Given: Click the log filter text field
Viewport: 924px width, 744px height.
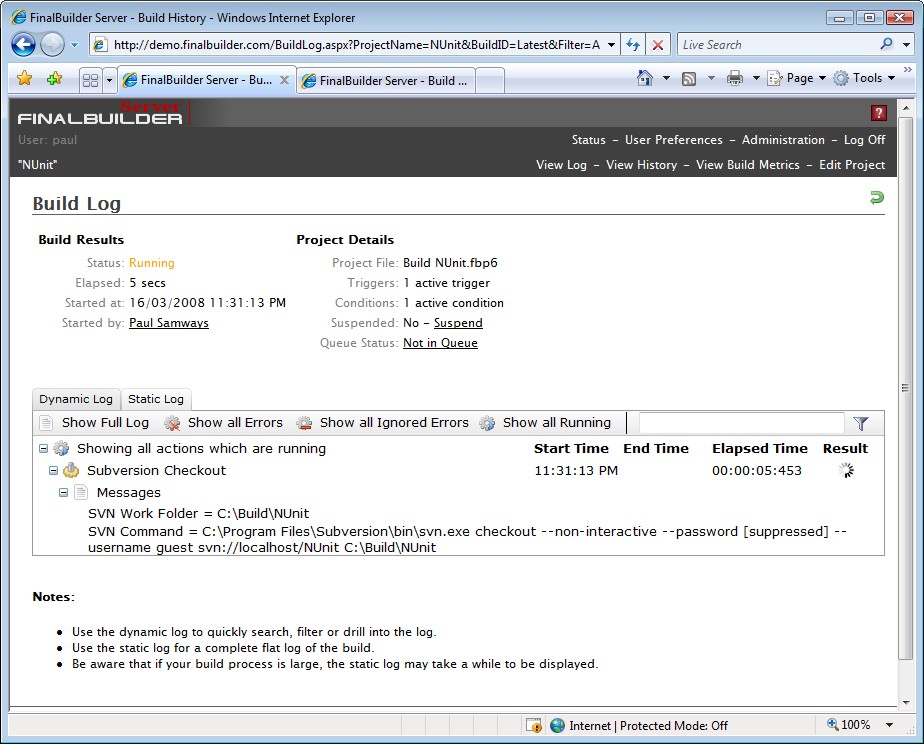Looking at the screenshot, I should click(x=741, y=423).
